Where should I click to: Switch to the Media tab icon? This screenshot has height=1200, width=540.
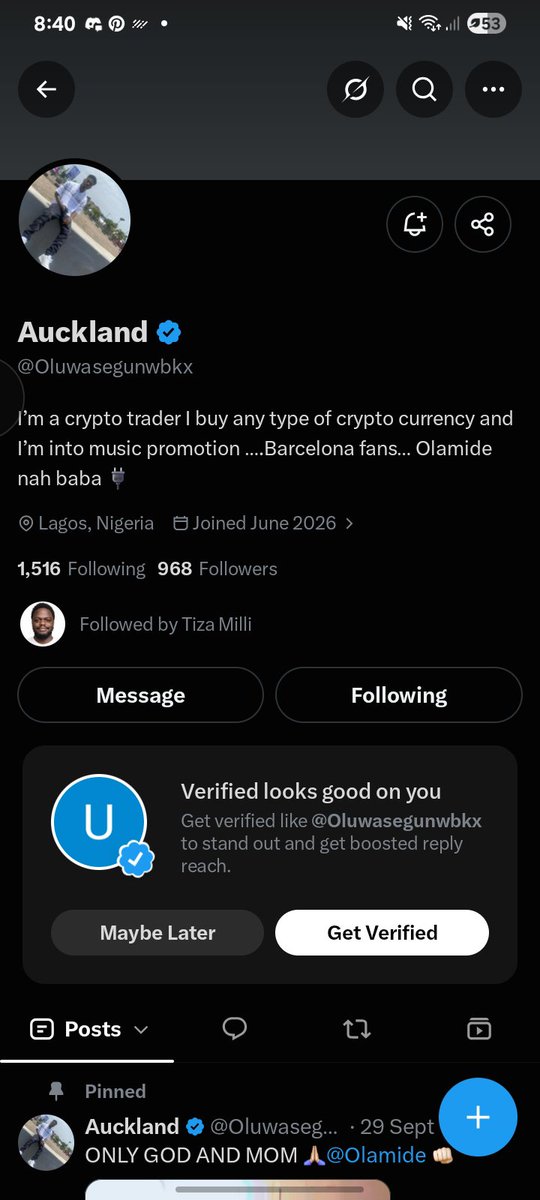point(479,1029)
